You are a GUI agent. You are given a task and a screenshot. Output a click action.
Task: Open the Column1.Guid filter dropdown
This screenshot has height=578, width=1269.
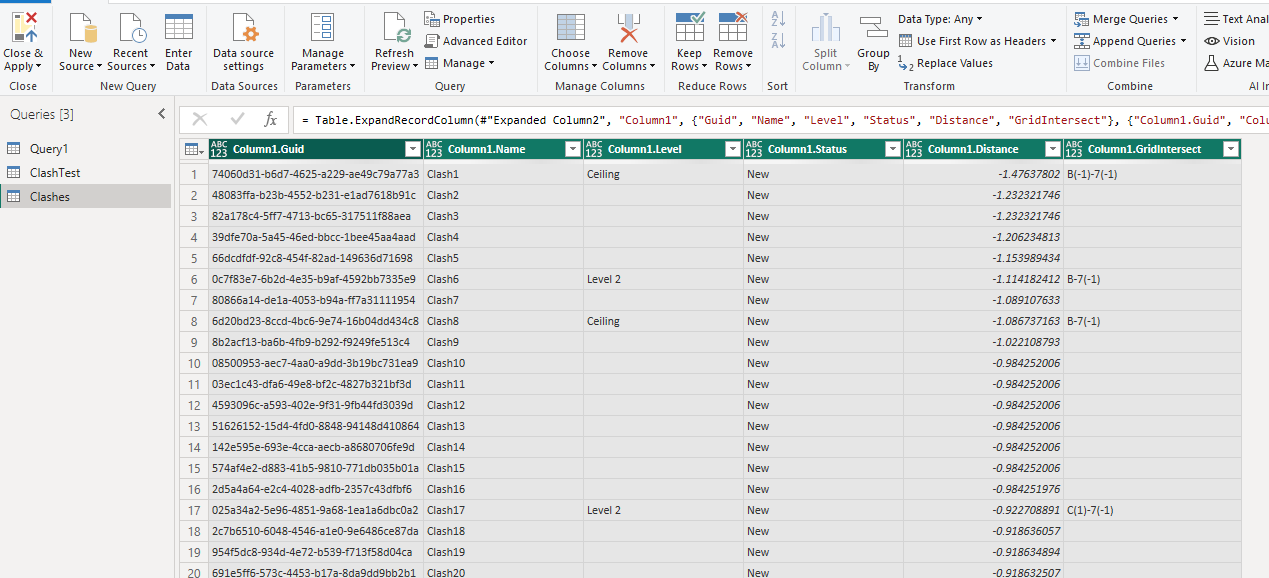click(412, 150)
